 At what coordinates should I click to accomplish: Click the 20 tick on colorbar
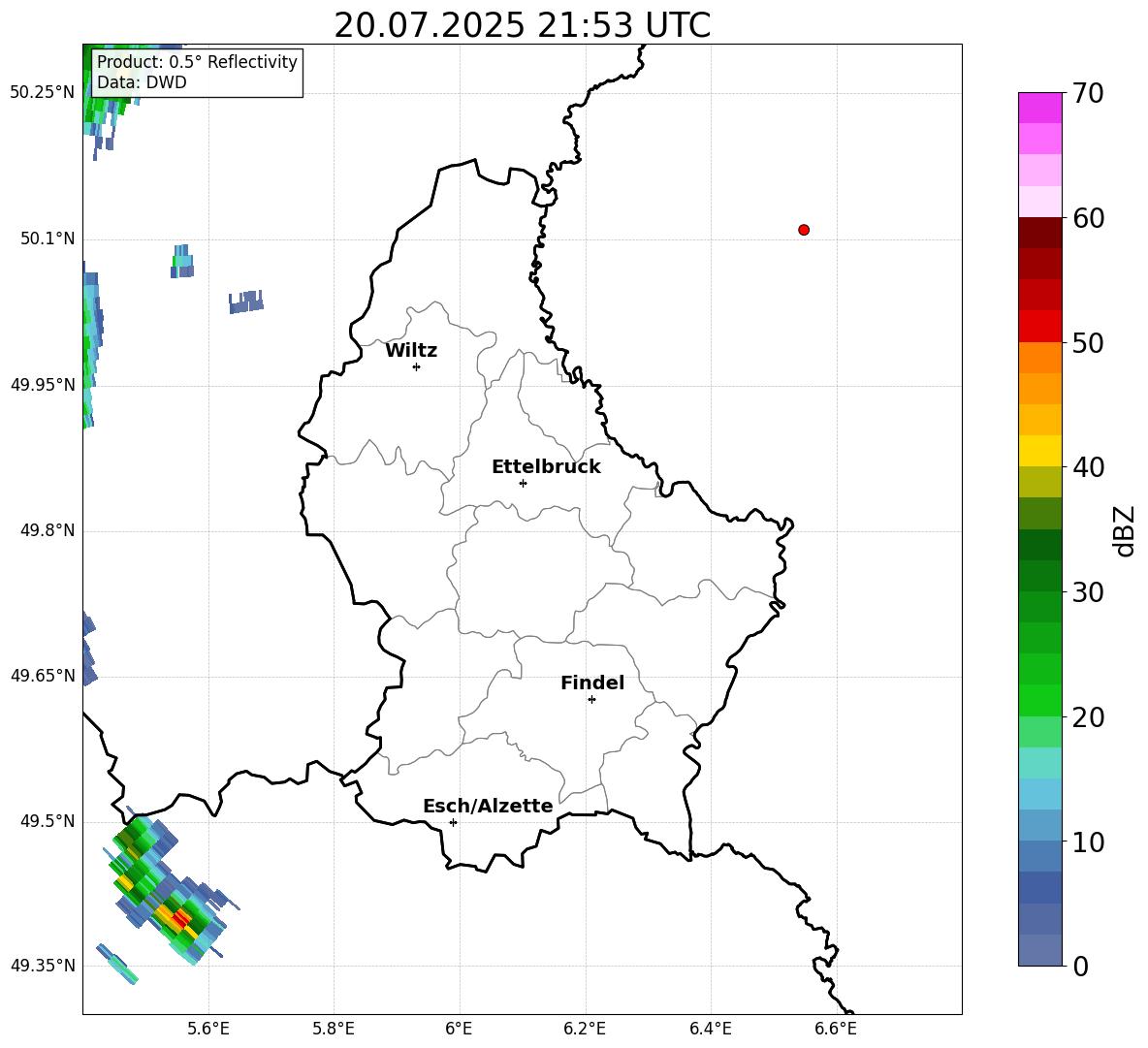pos(1088,716)
